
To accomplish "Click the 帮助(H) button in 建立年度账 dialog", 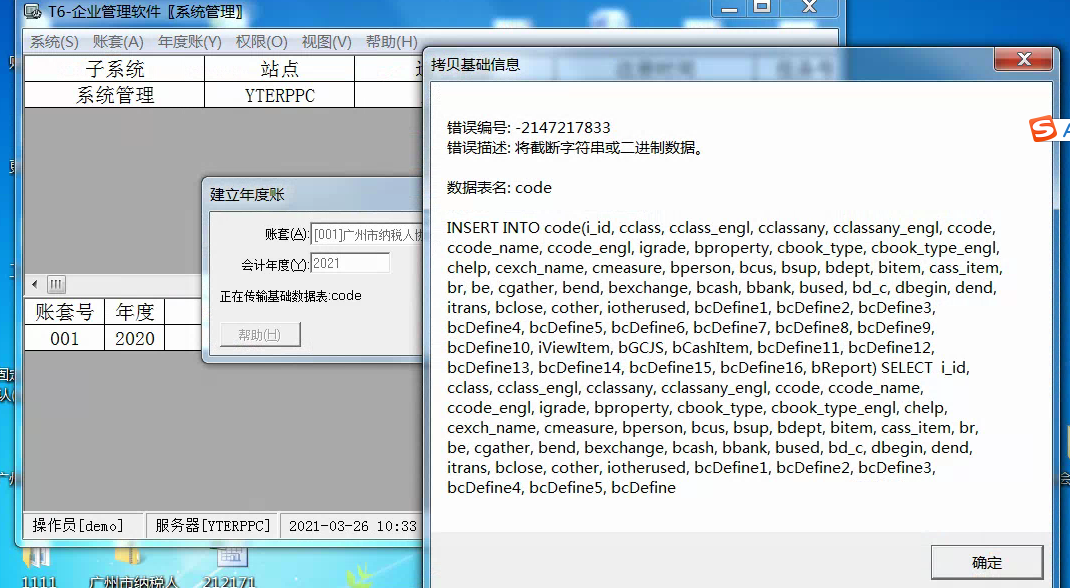I will point(259,334).
